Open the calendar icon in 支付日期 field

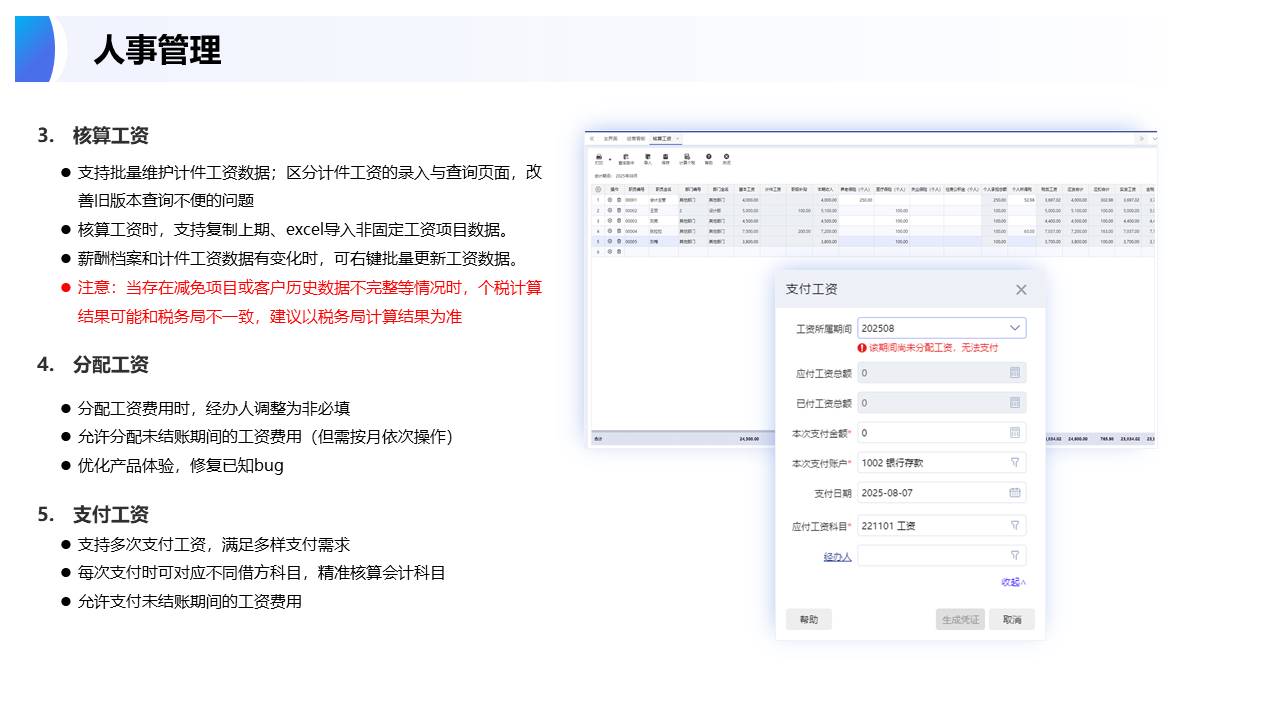(x=1014, y=493)
